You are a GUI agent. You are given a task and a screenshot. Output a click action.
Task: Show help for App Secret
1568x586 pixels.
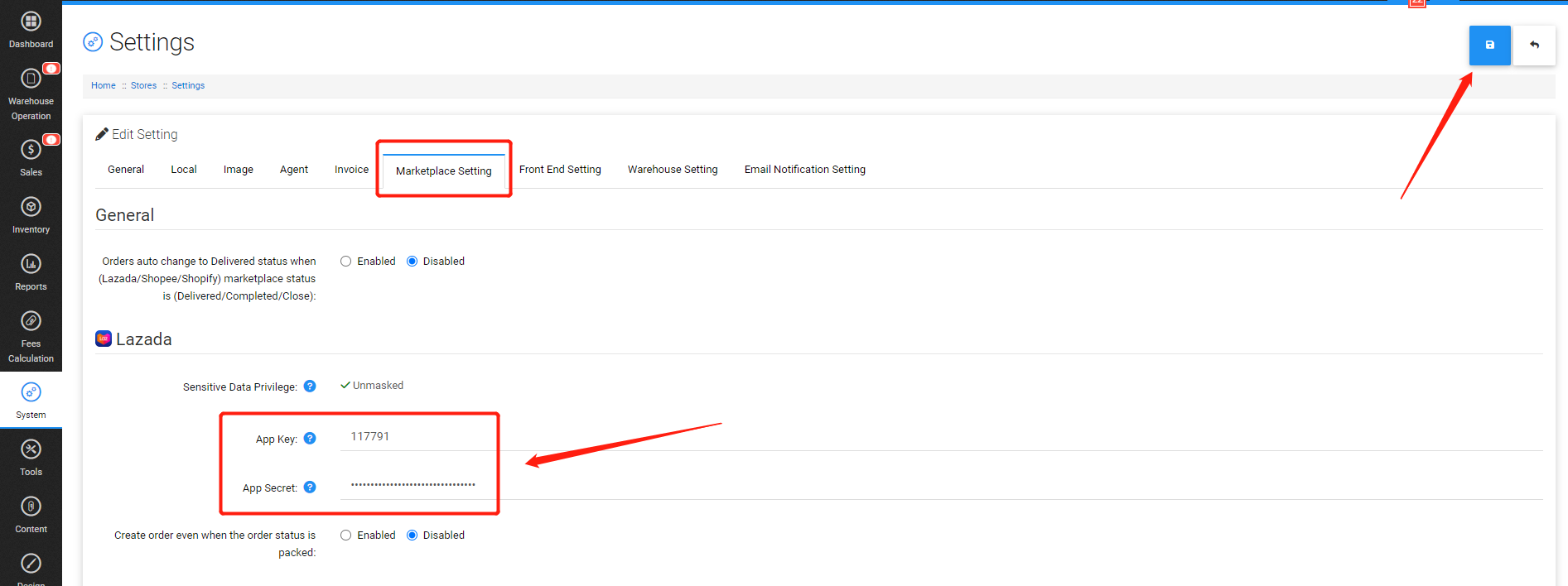(310, 487)
